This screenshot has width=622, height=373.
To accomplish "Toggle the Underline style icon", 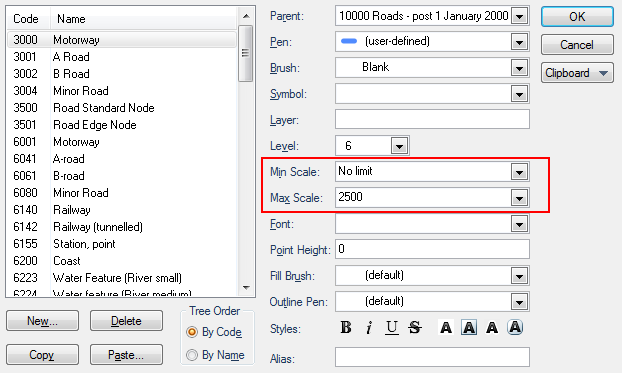I will tap(392, 328).
